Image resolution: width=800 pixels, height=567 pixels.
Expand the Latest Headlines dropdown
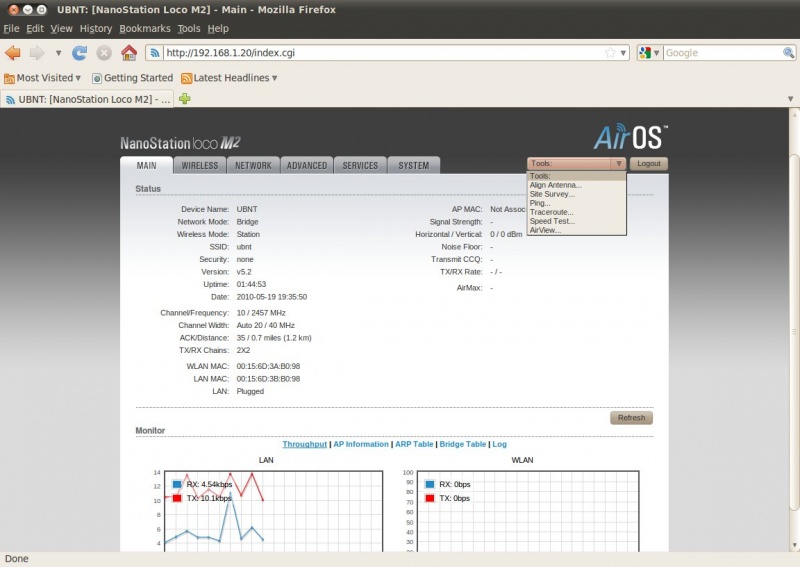point(274,78)
